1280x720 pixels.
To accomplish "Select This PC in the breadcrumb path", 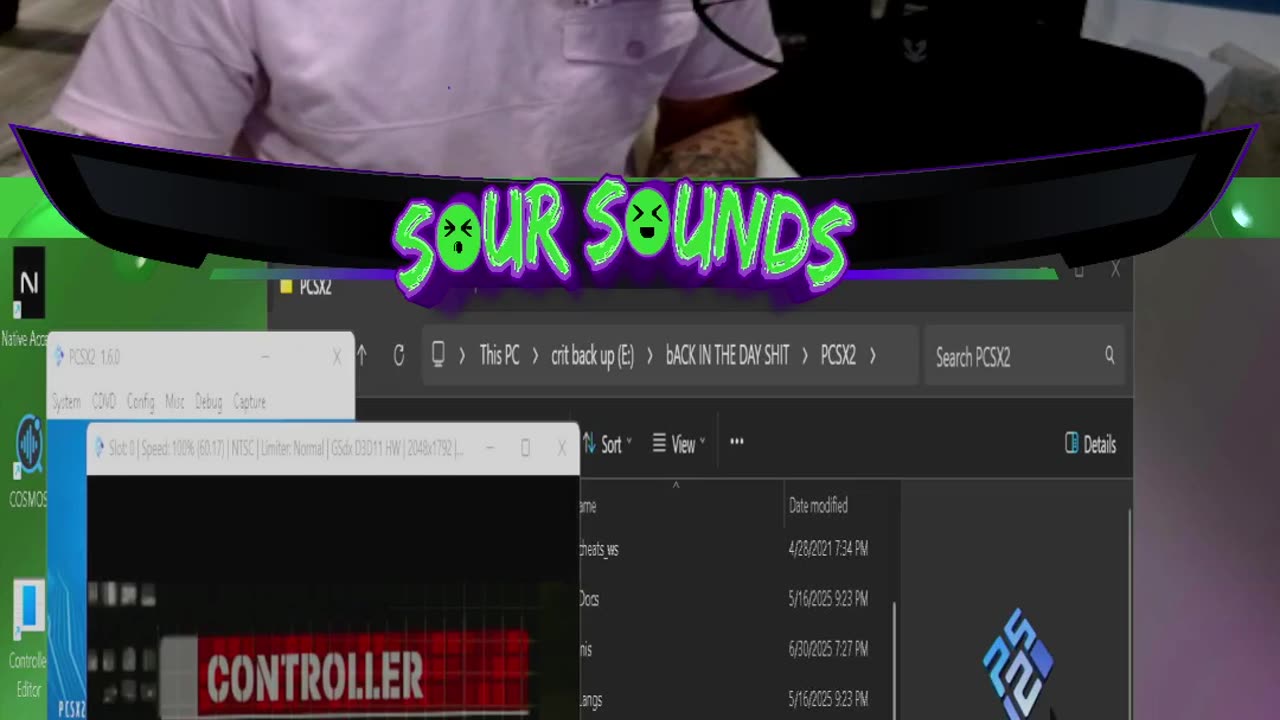I will tap(499, 355).
